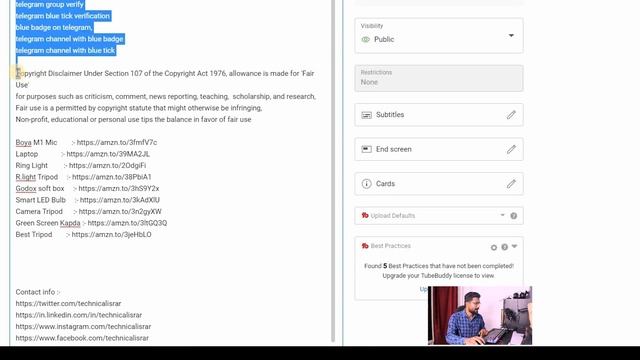Click the description scrollbar

click(x=333, y=171)
